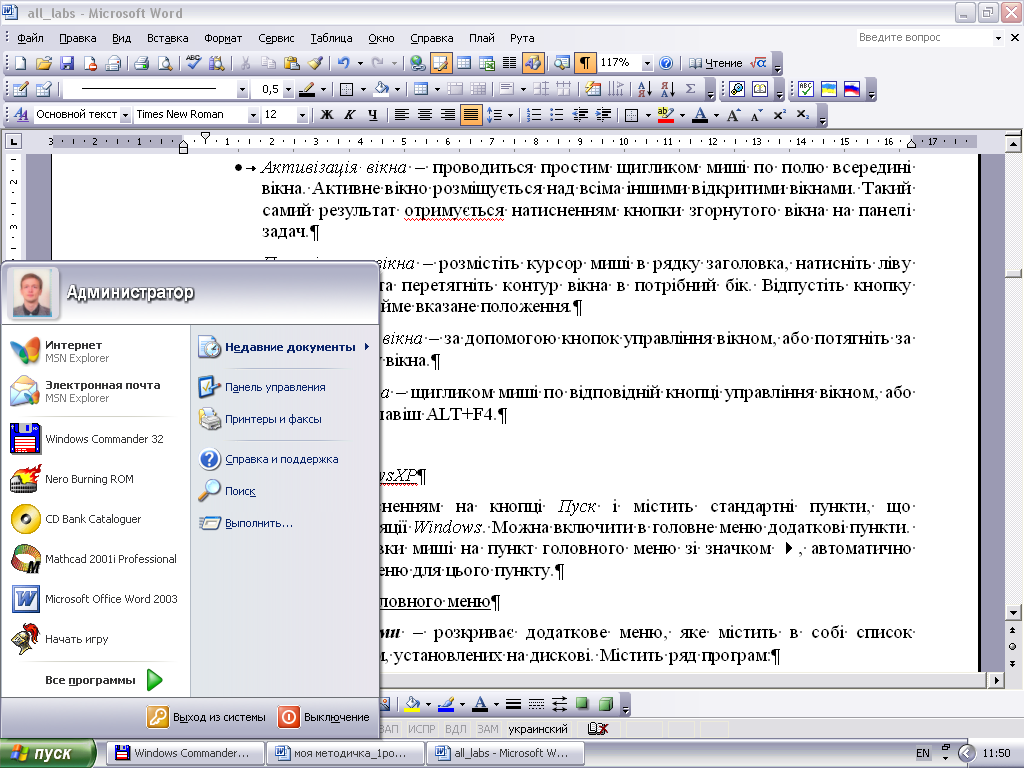1024x768 pixels.
Task: Select the Russian flag language icon
Action: pyautogui.click(x=852, y=89)
